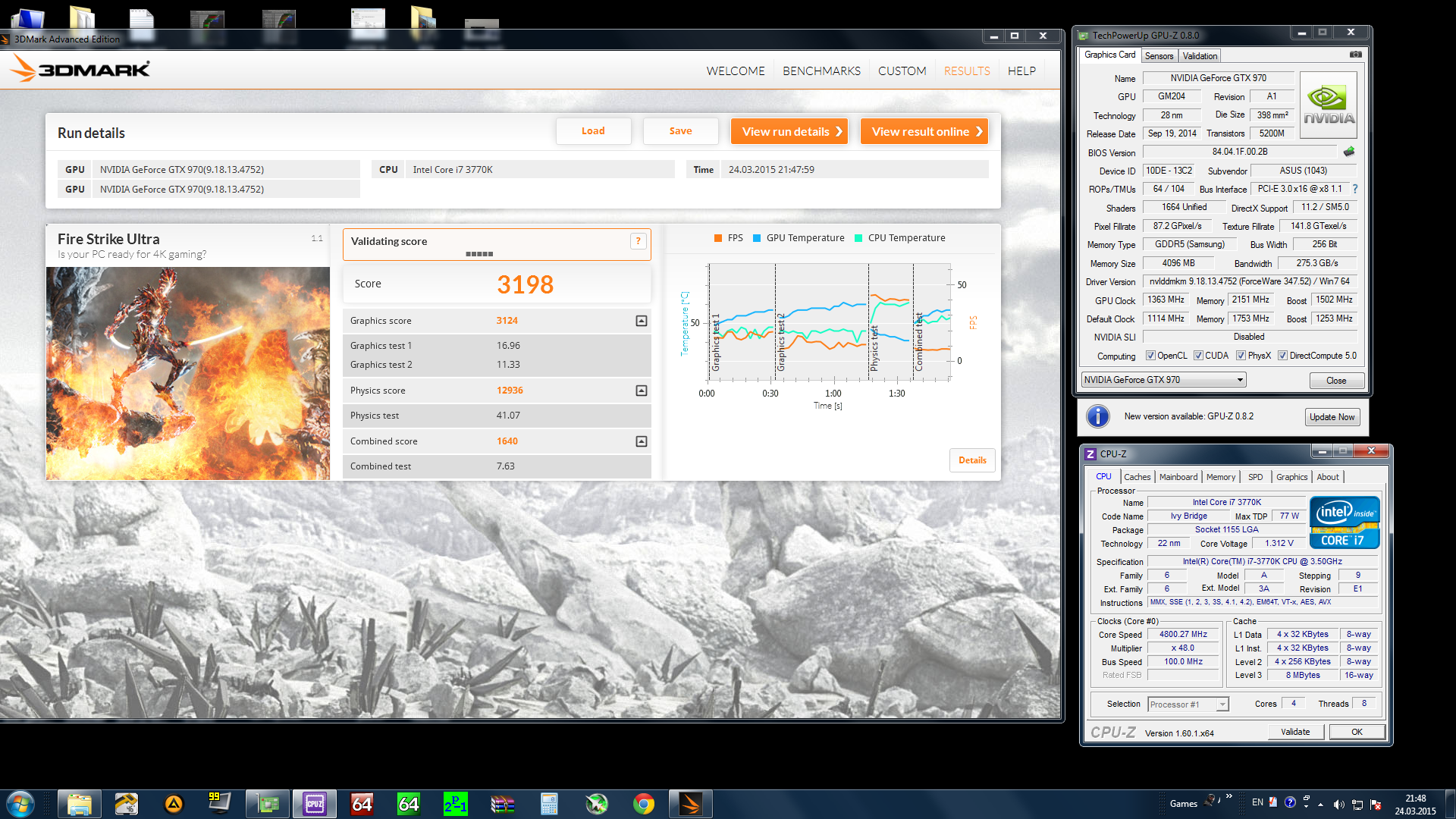Click Validating score help question icon
This screenshot has height=819, width=1456.
638,241
